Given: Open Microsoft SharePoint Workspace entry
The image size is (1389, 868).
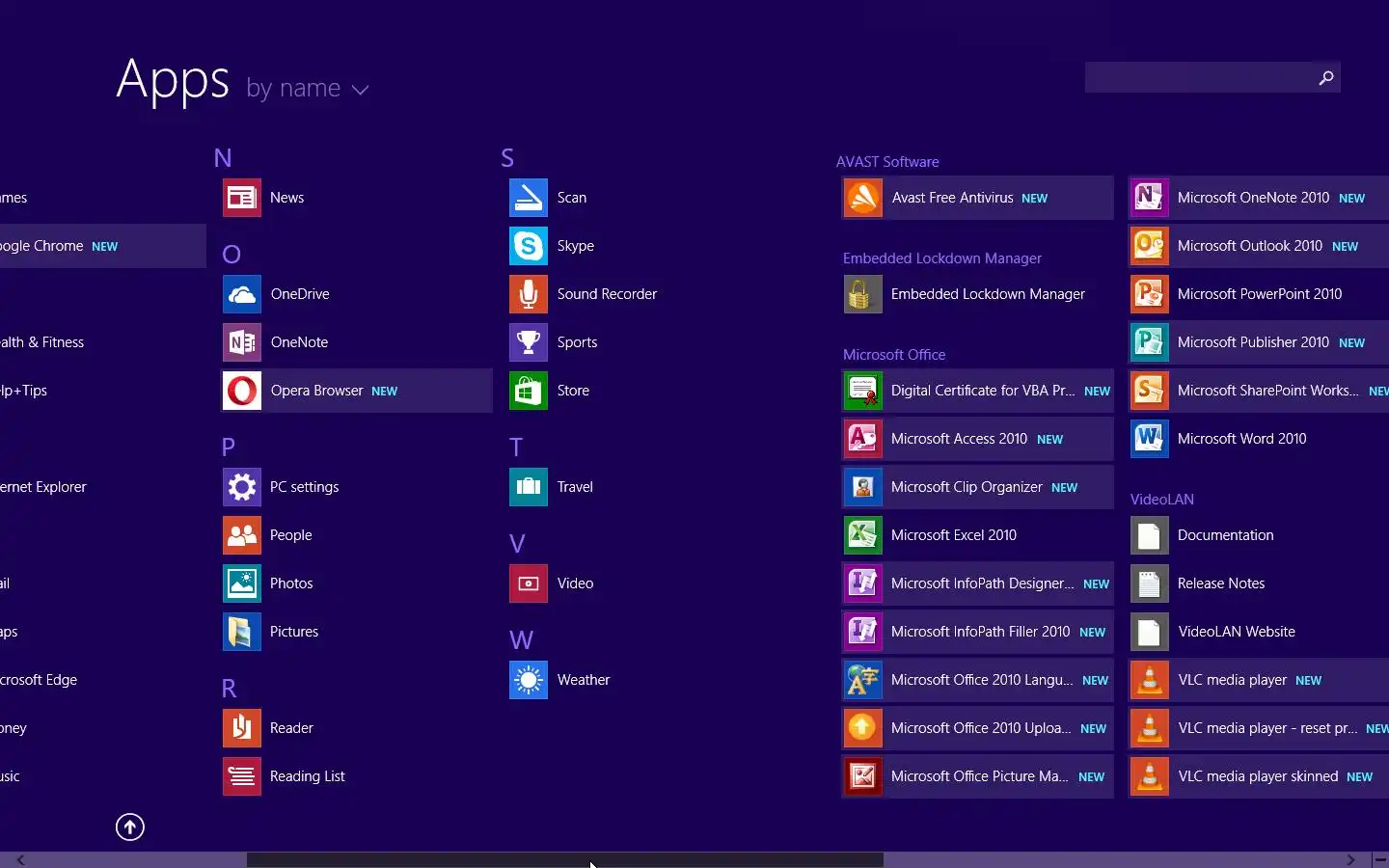Looking at the screenshot, I should 1259,391.
